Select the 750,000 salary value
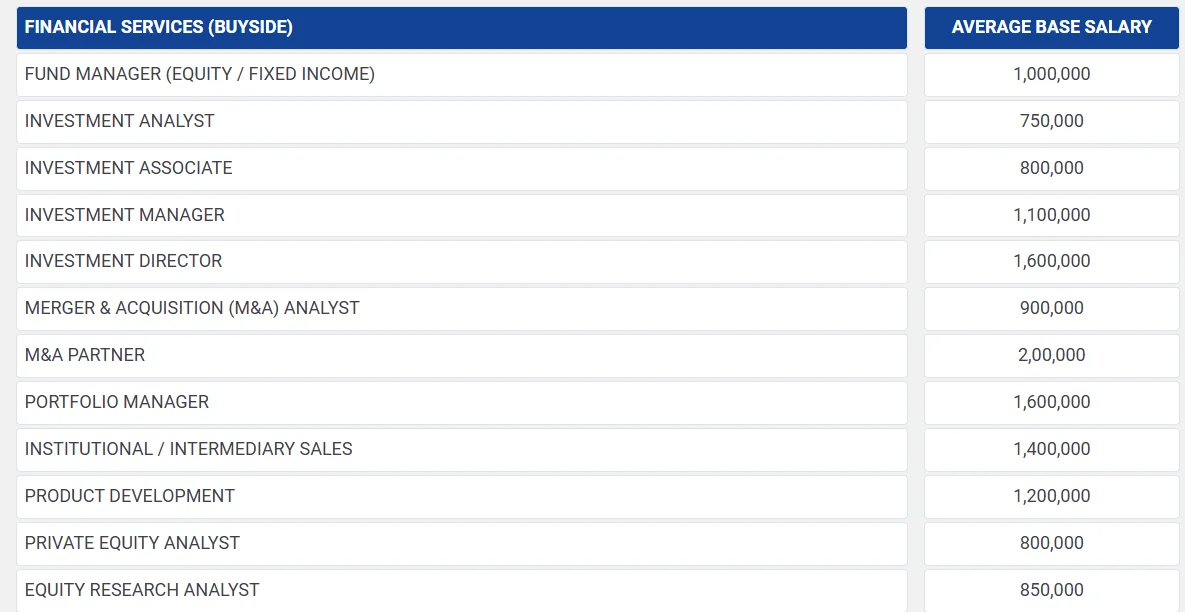This screenshot has width=1185, height=612. 1051,121
